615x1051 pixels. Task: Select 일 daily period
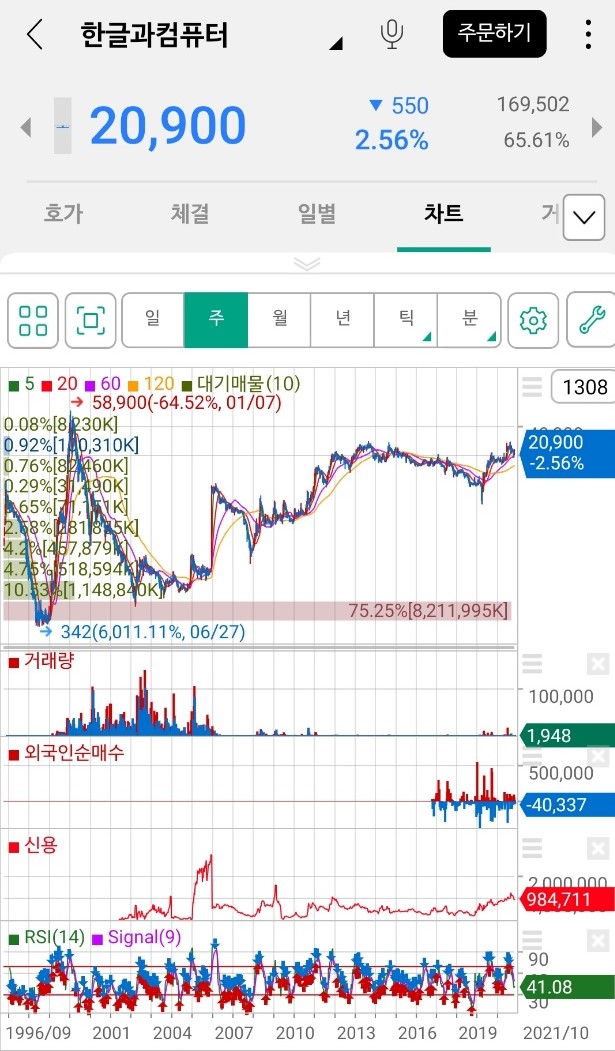pyautogui.click(x=153, y=320)
